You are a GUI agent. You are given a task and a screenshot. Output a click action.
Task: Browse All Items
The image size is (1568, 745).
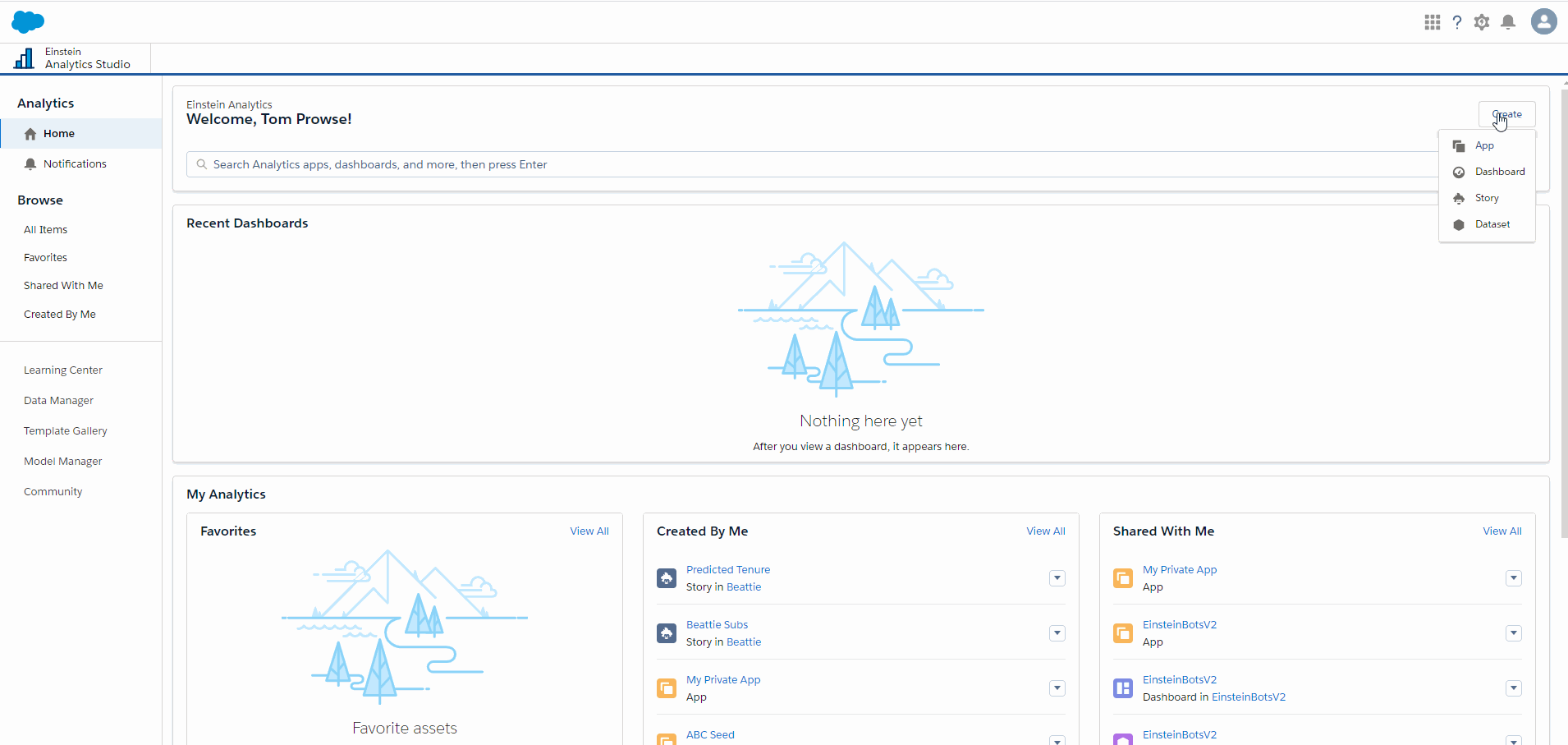click(x=46, y=230)
